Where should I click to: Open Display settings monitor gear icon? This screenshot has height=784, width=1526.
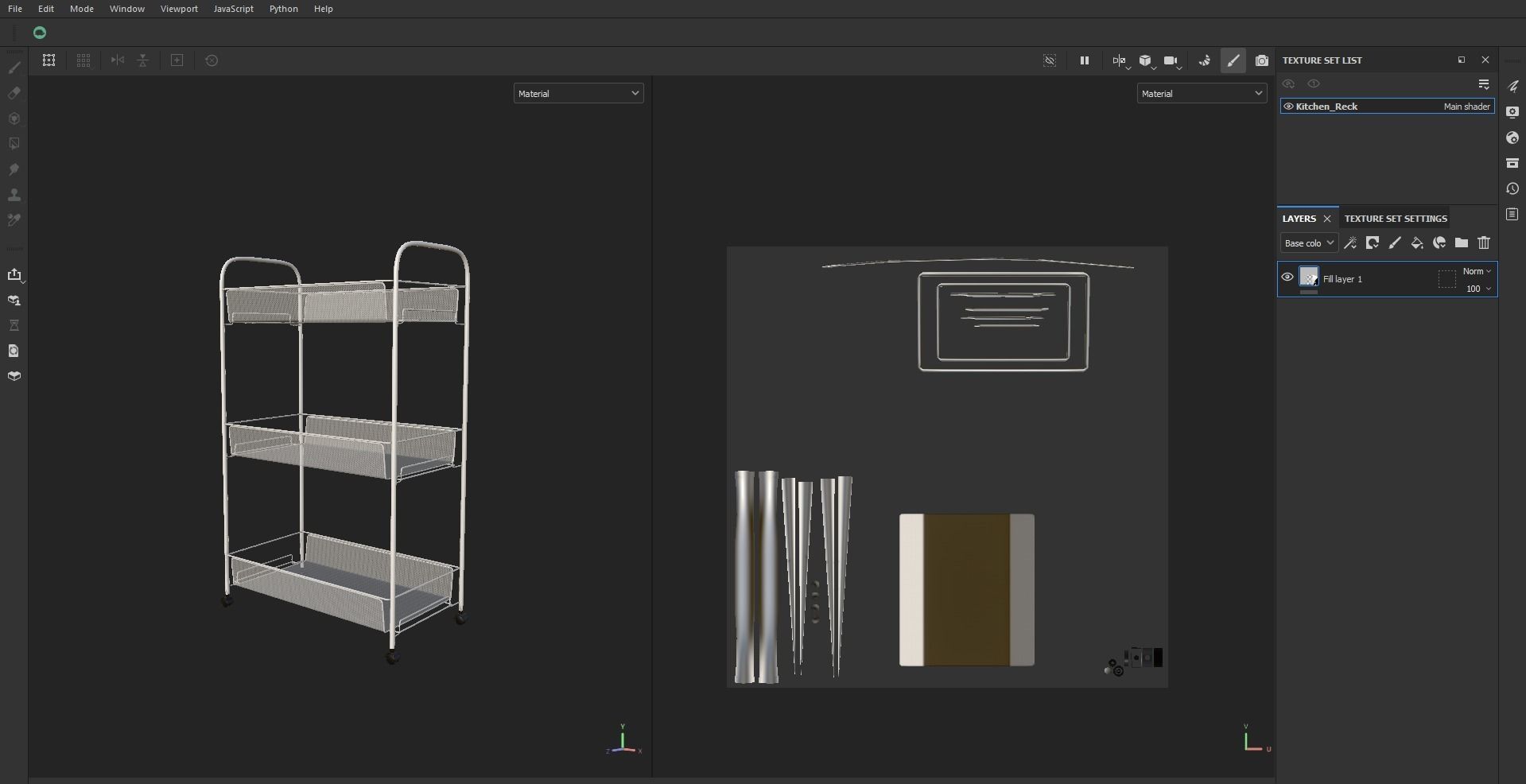[1512, 112]
